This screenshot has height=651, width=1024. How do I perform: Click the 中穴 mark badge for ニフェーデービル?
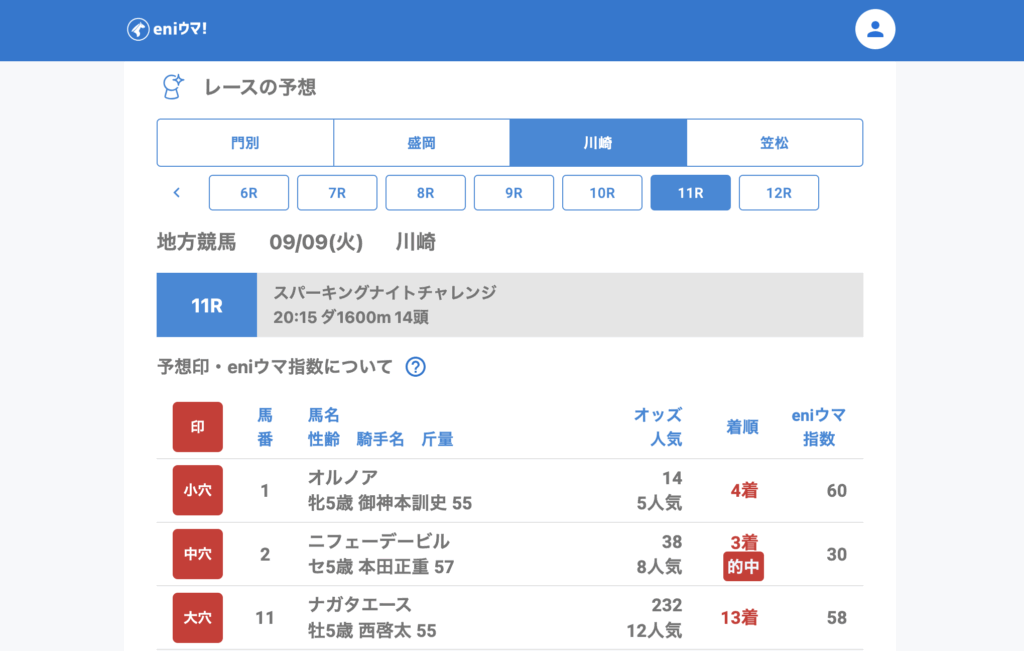pyautogui.click(x=198, y=554)
